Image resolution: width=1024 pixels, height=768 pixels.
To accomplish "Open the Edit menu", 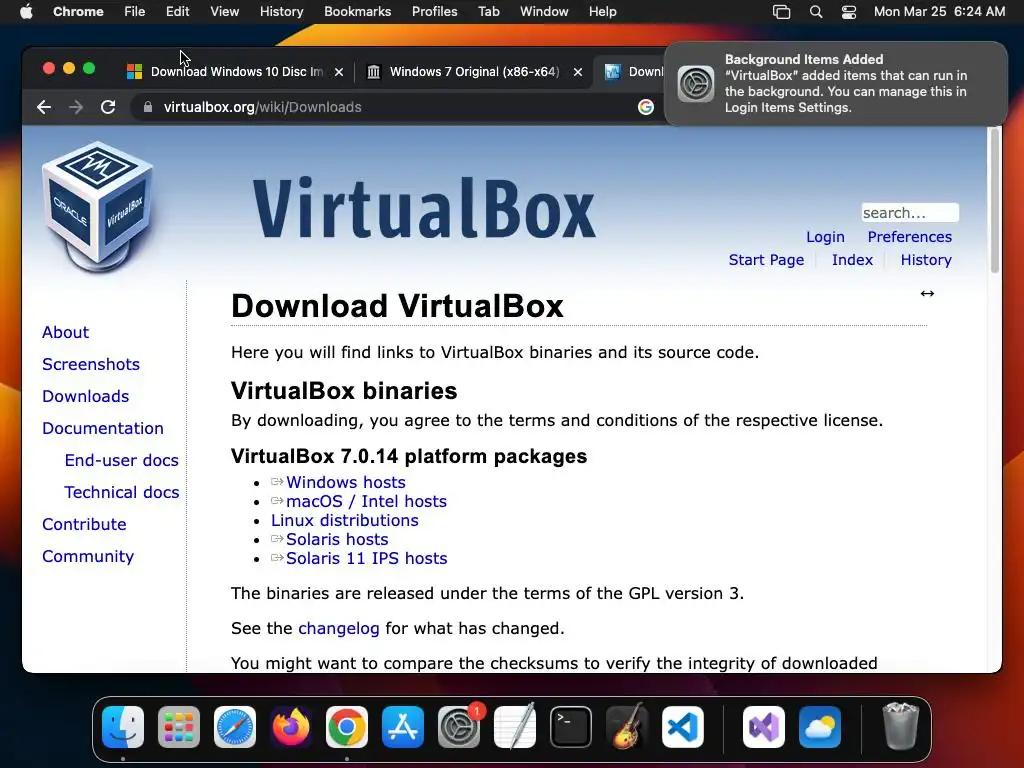I will (x=177, y=12).
